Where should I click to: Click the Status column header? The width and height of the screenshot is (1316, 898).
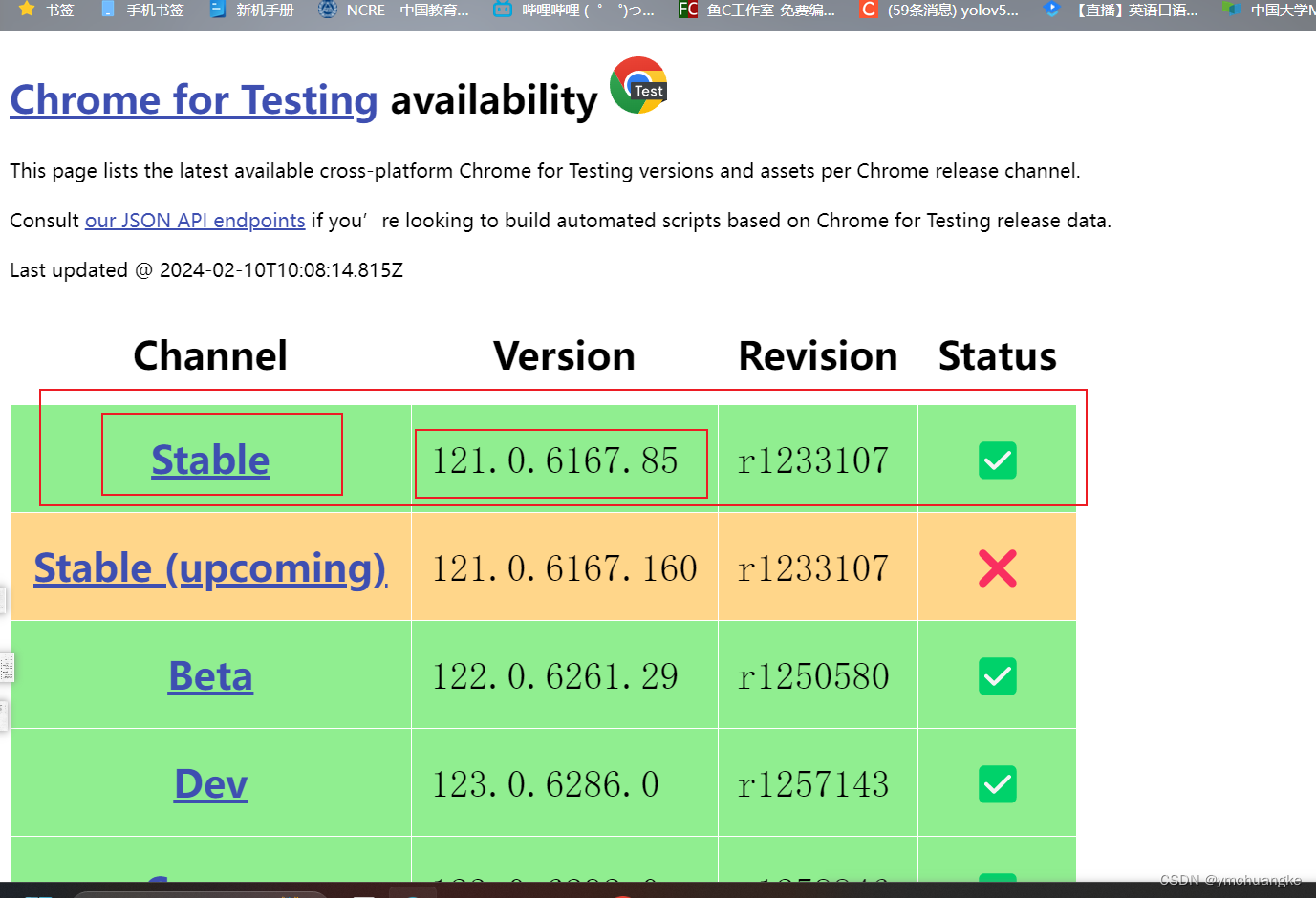pyautogui.click(x=997, y=356)
